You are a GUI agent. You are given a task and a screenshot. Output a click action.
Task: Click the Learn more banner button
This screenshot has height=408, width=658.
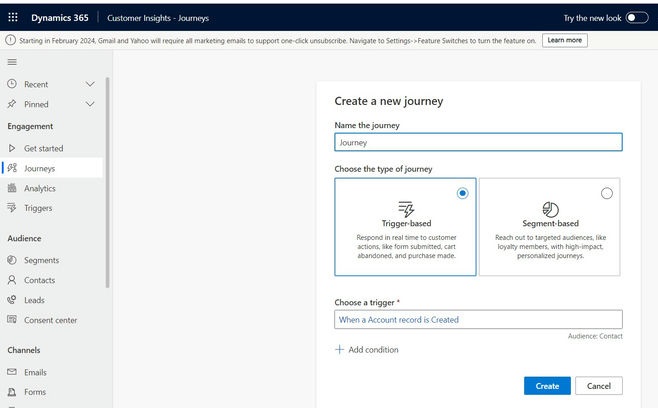coord(564,40)
